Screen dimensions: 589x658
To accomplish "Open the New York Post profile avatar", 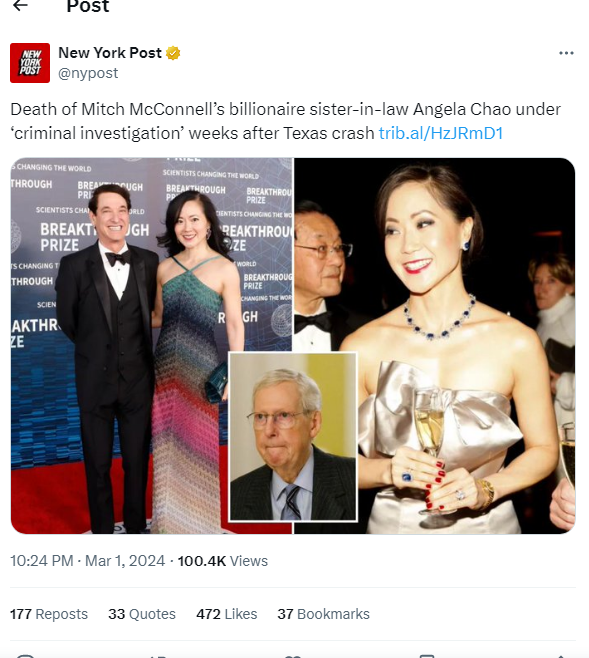I will pyautogui.click(x=30, y=63).
